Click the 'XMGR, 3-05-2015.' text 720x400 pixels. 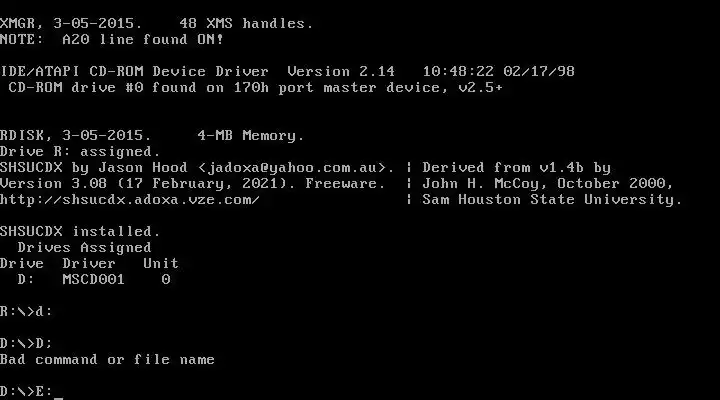point(71,23)
